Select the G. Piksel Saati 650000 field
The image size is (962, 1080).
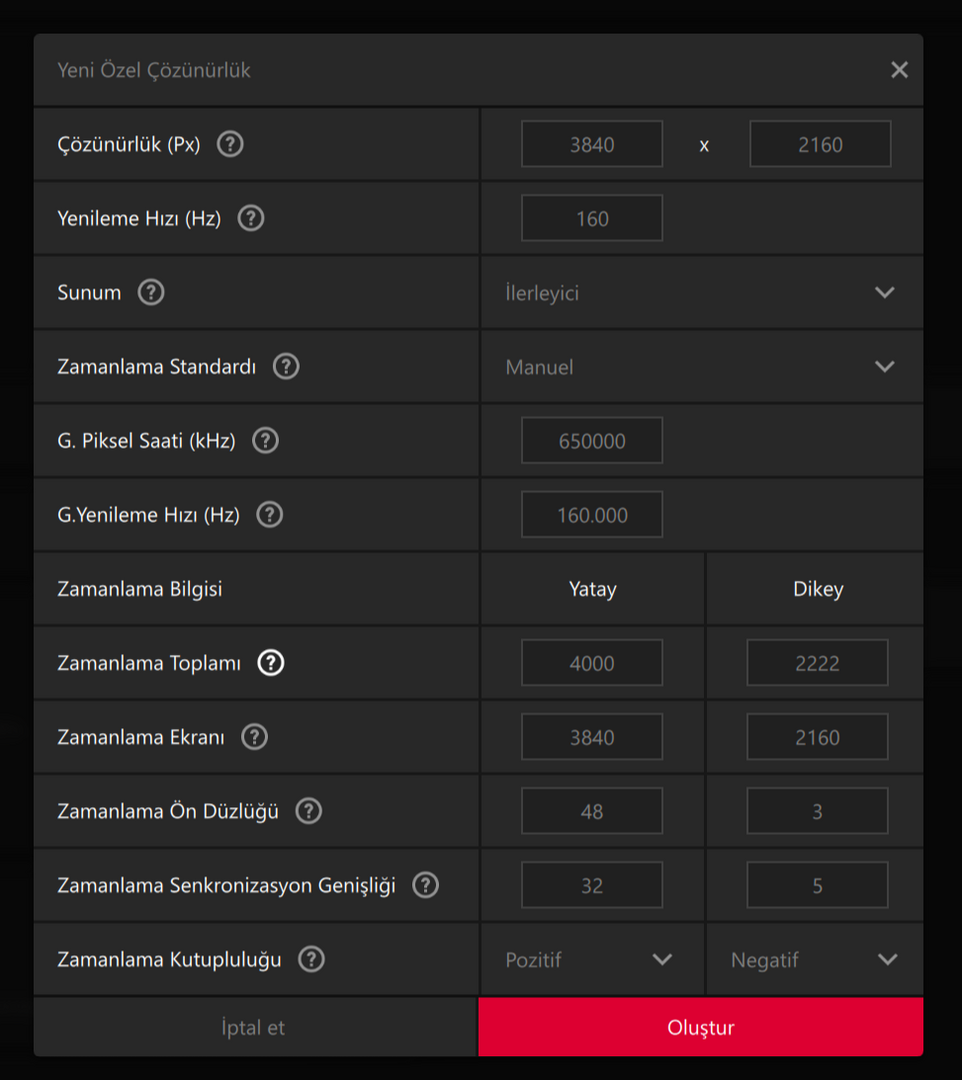[592, 441]
